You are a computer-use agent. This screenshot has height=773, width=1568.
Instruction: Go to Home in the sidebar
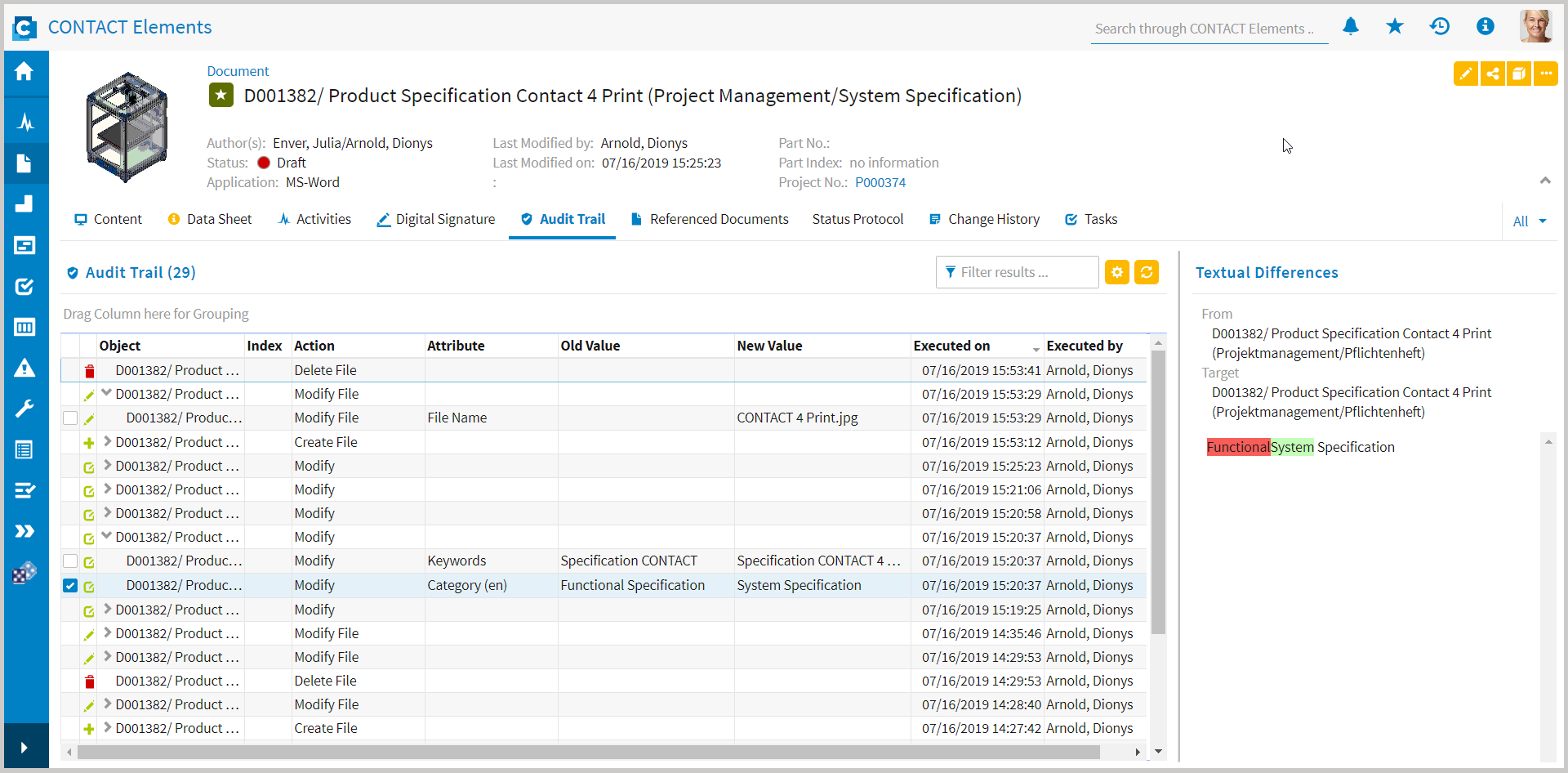(x=24, y=72)
